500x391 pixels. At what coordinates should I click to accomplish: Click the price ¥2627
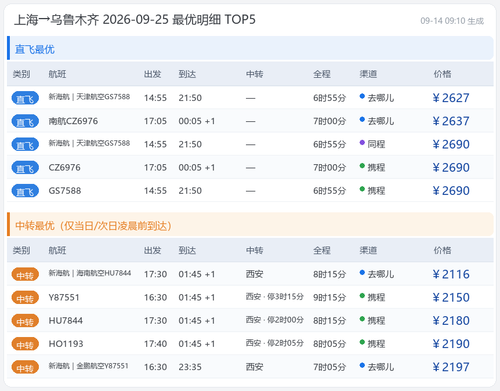click(x=451, y=98)
